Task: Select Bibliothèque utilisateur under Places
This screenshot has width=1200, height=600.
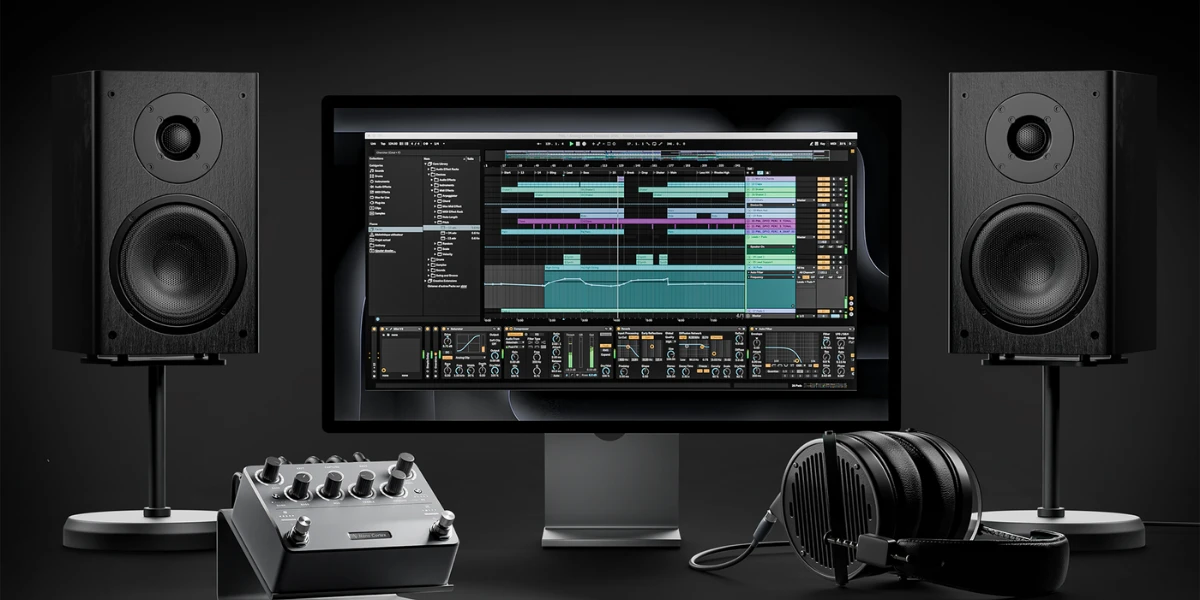Action: tap(386, 235)
